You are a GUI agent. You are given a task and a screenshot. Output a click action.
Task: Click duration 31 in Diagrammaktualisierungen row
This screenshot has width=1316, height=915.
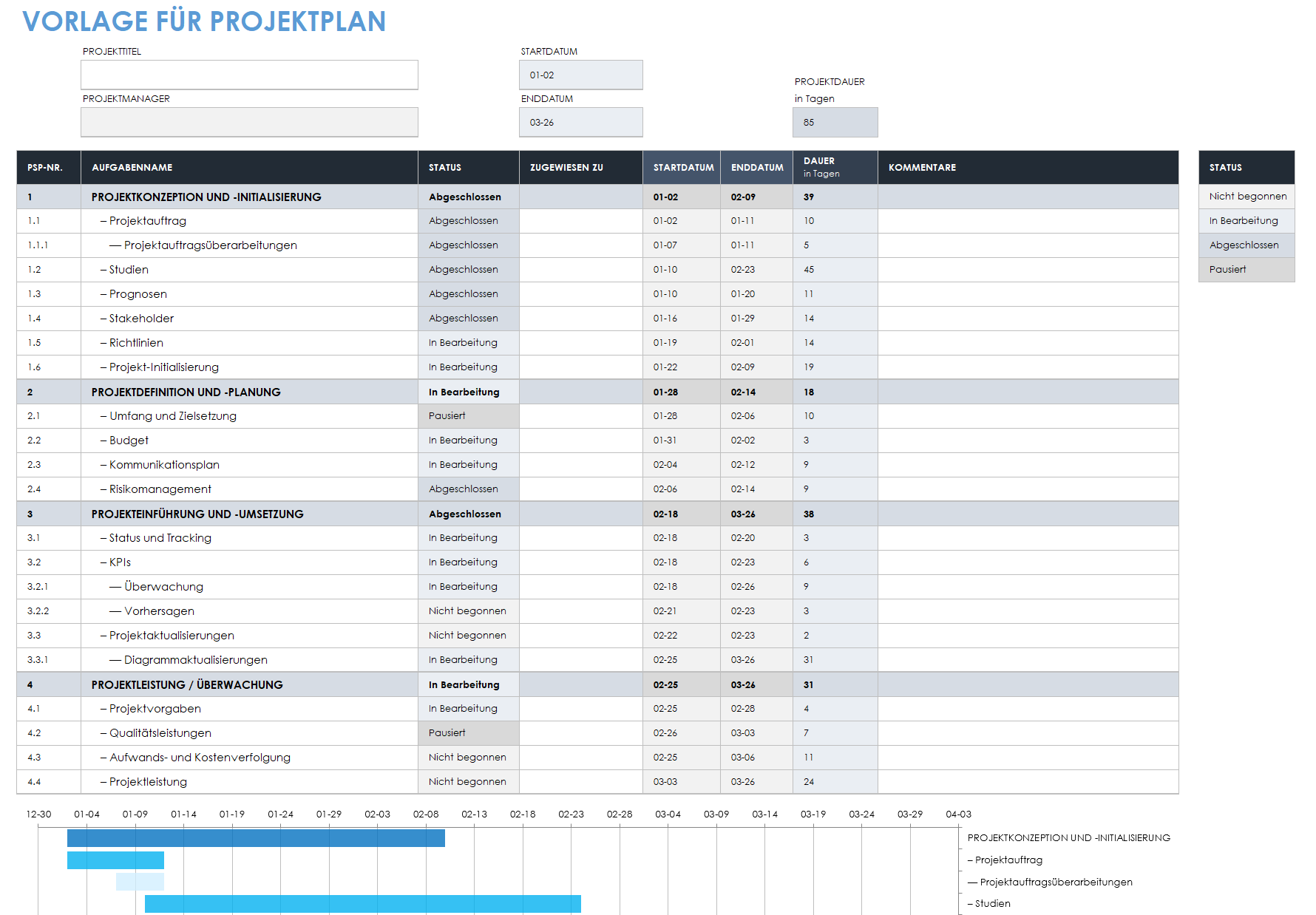click(835, 660)
